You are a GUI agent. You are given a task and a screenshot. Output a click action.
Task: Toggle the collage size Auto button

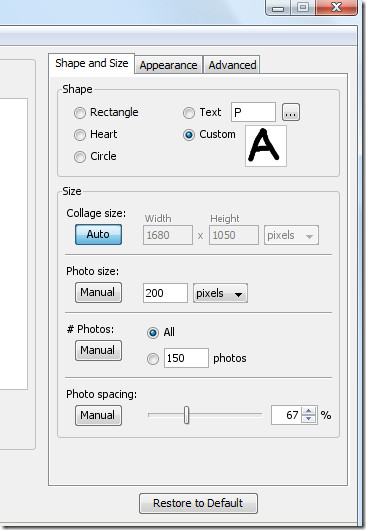(x=98, y=234)
